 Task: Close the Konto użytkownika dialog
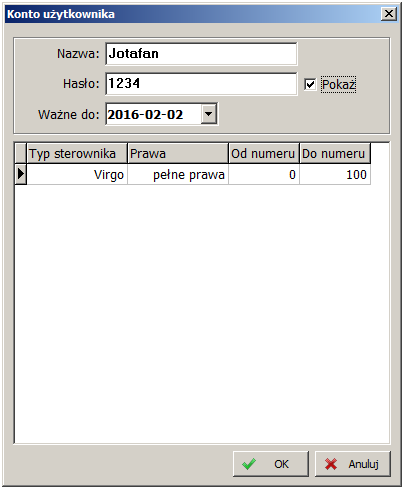[x=389, y=14]
